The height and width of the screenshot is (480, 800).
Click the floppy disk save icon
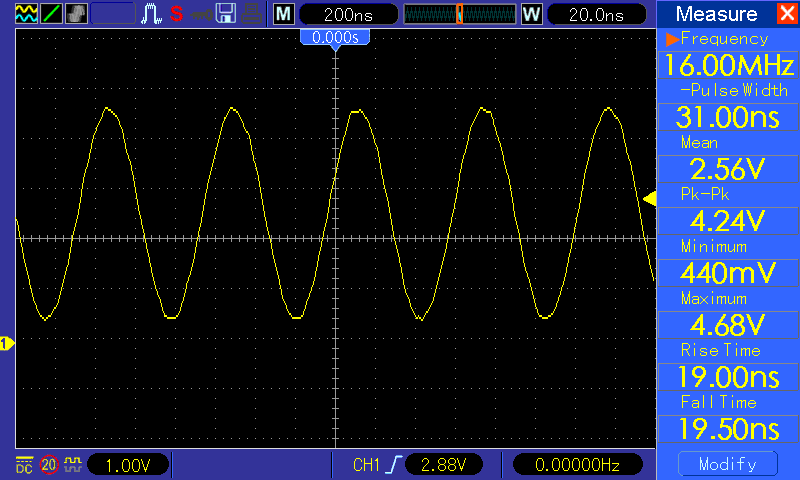coord(226,13)
